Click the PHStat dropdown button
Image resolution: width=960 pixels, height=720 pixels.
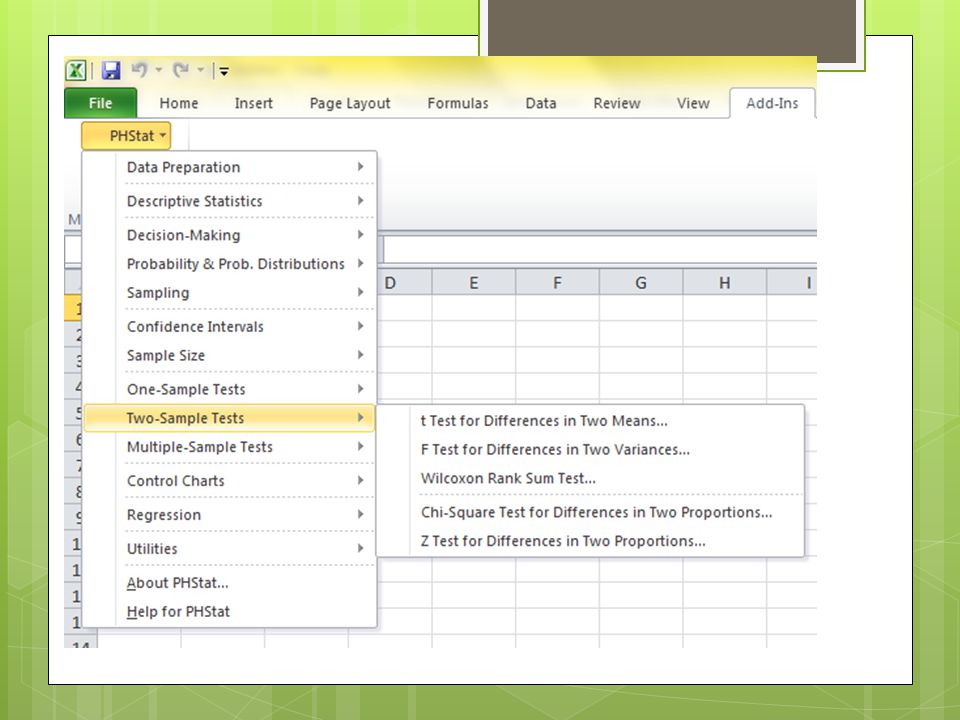point(126,136)
